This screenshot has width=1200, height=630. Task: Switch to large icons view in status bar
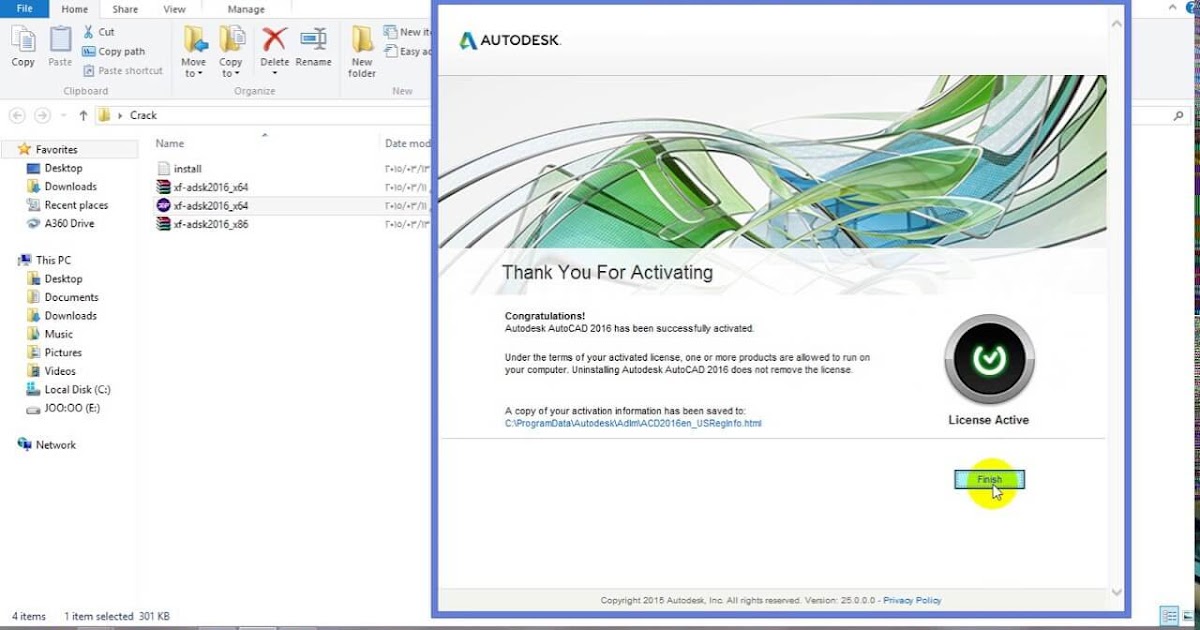tap(1187, 616)
